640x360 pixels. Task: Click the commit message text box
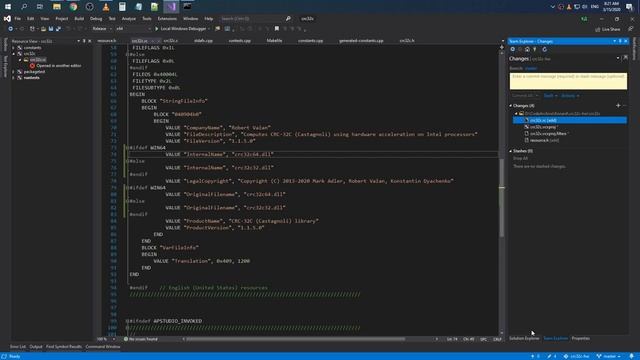568,81
